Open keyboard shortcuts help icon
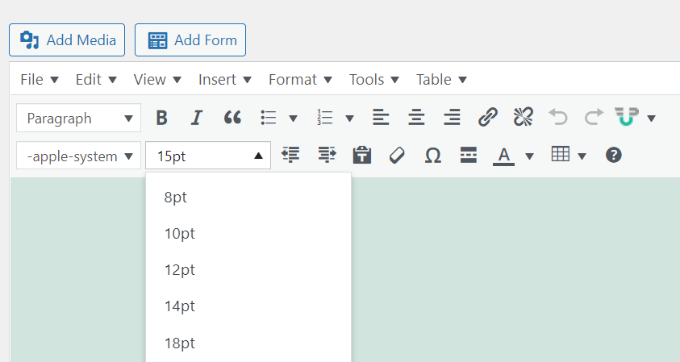The height and width of the screenshot is (362, 680). click(614, 155)
